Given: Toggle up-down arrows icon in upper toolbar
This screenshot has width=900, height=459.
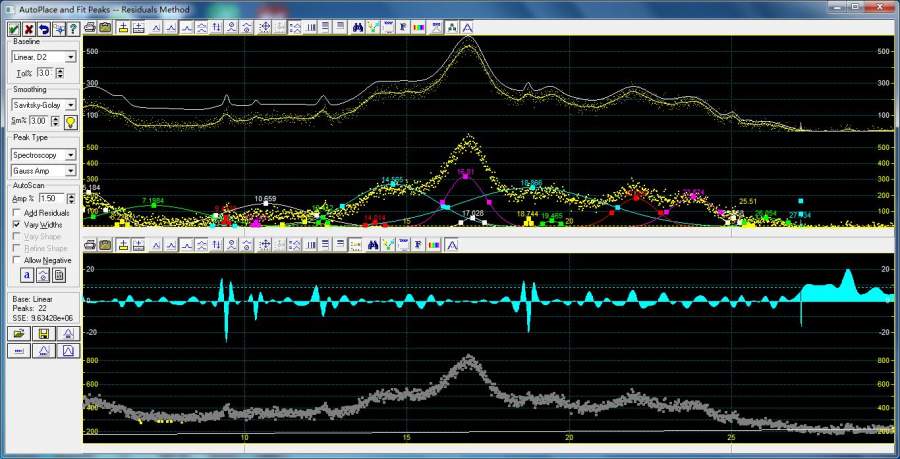Looking at the screenshot, I should coord(216,27).
